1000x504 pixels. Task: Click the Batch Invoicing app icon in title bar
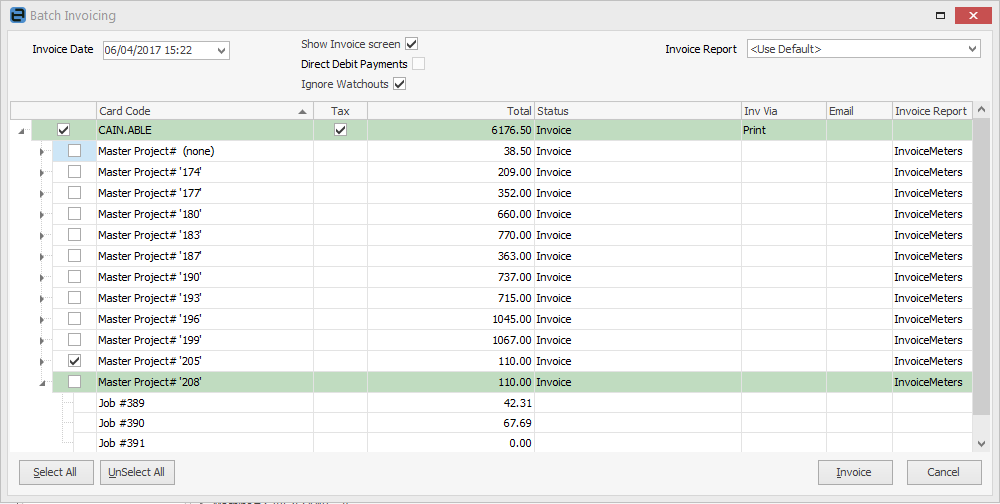tap(16, 15)
